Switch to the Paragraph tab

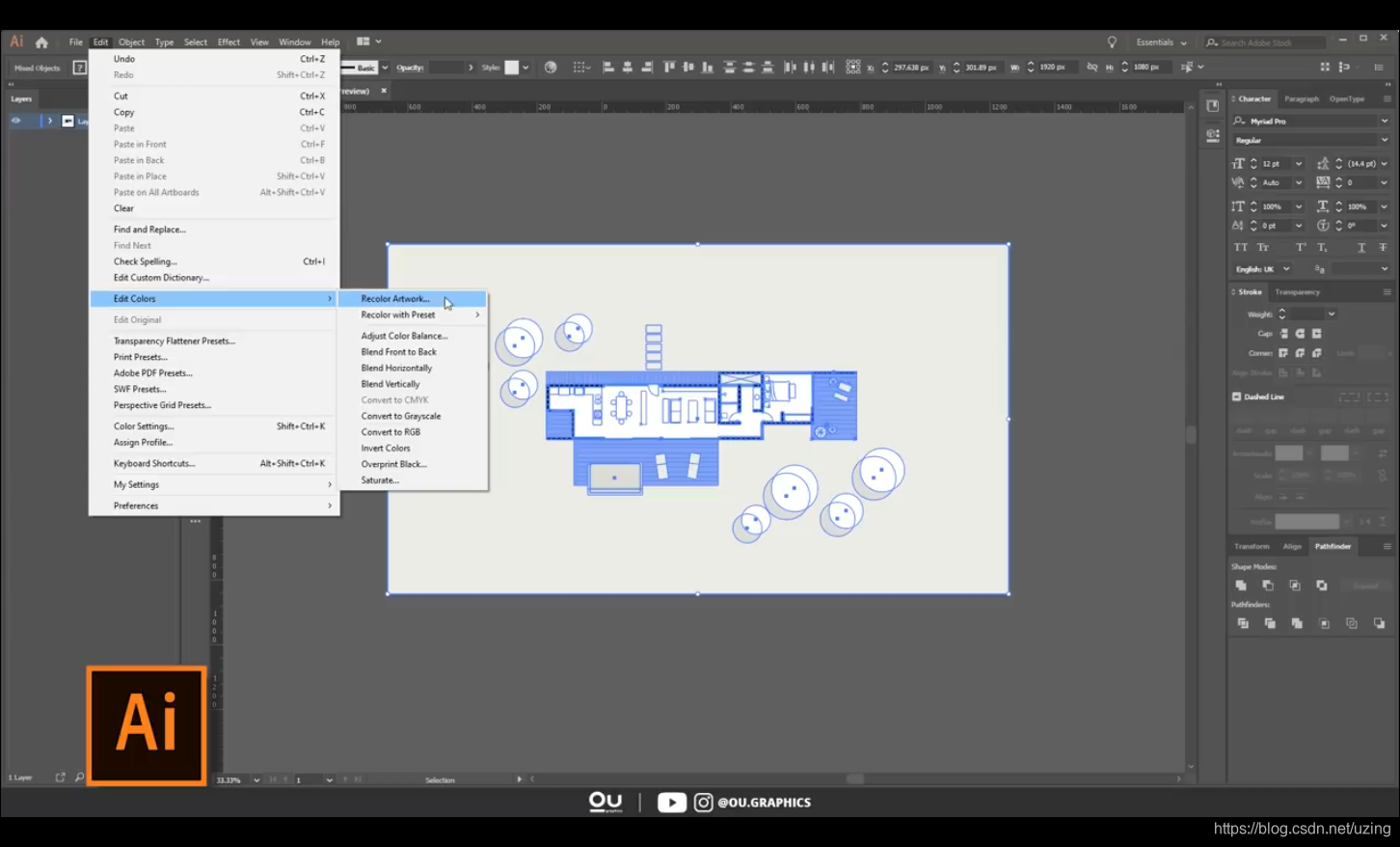[x=1301, y=98]
